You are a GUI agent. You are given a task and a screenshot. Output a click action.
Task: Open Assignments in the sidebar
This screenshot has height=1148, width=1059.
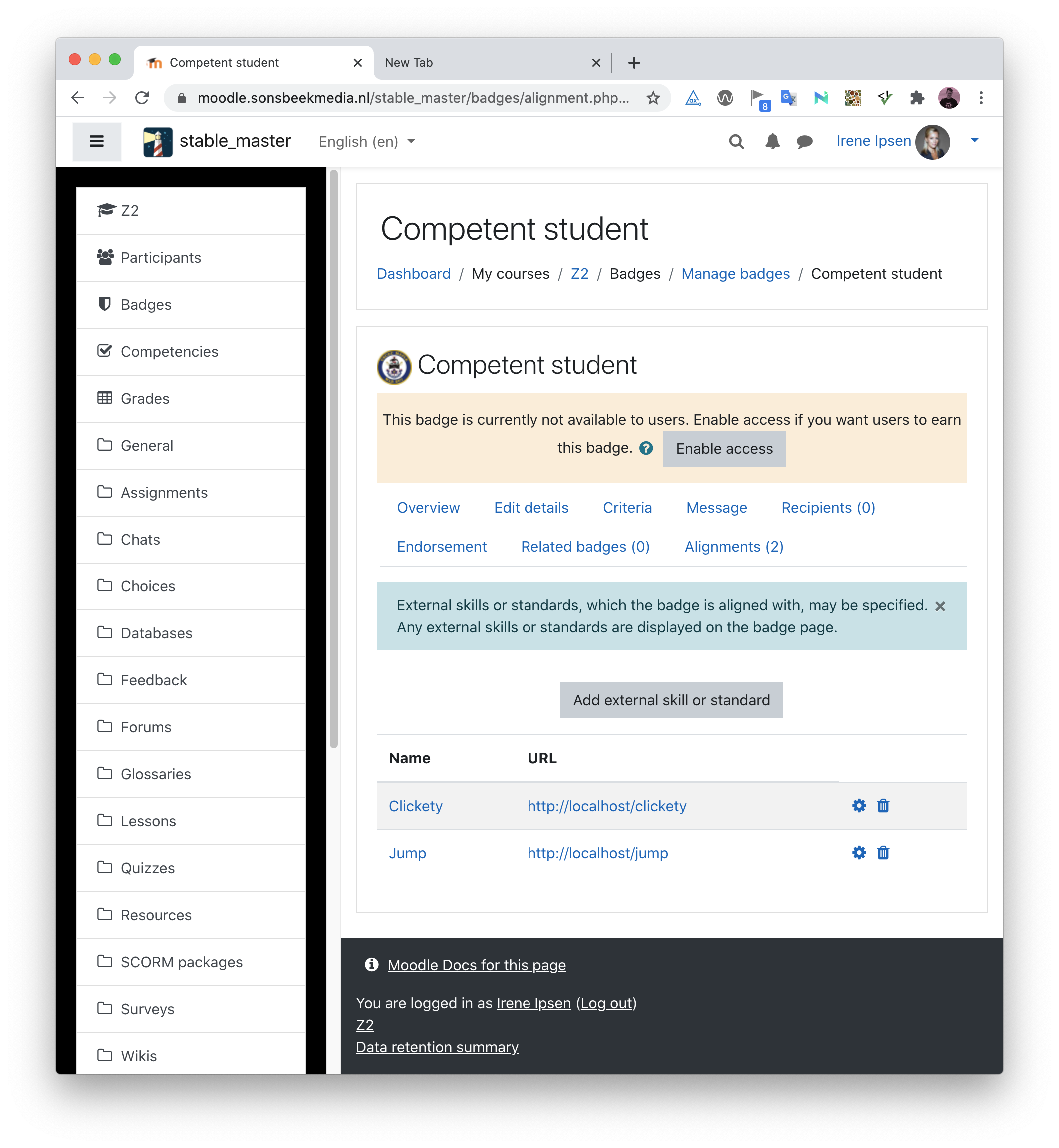(x=190, y=493)
